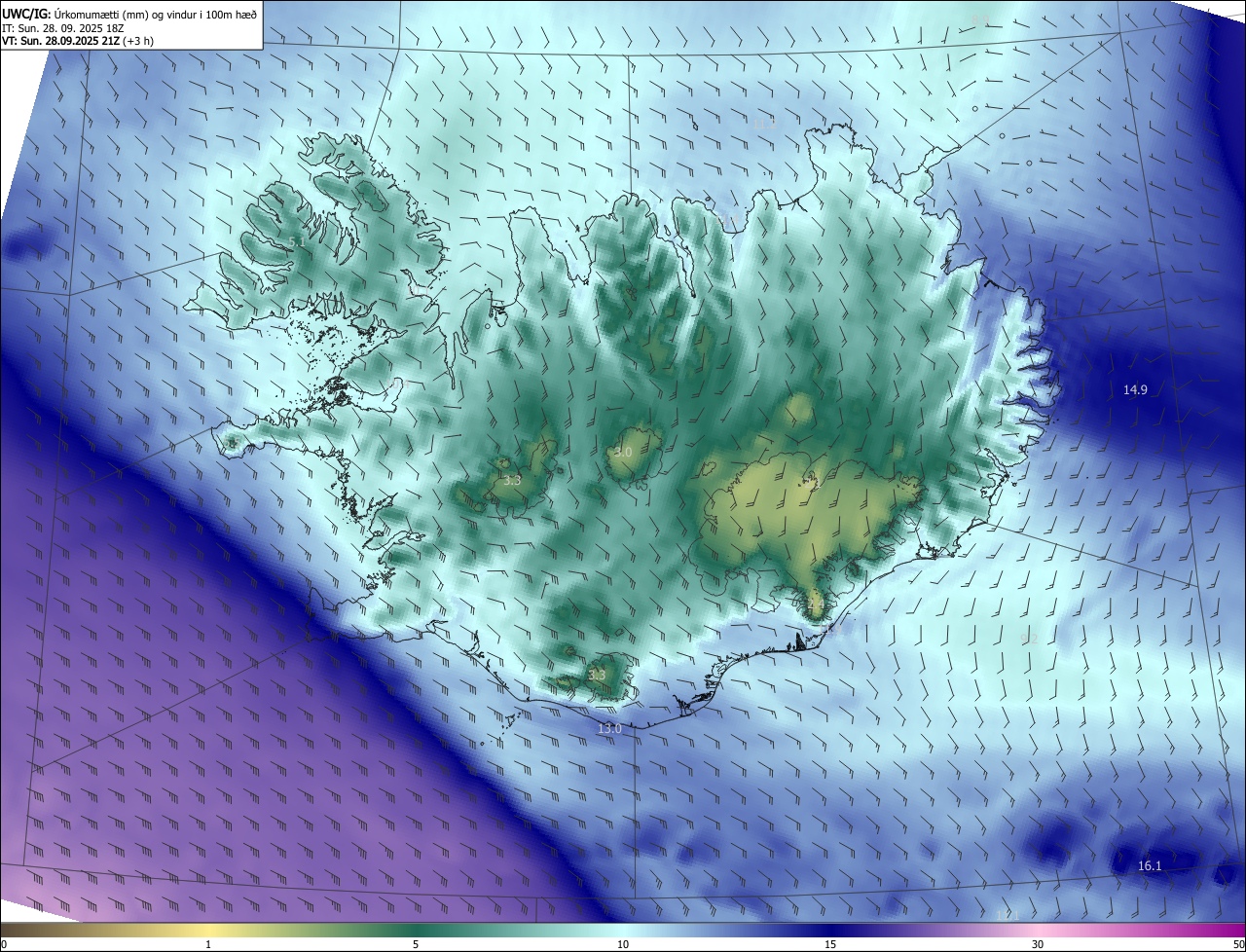Click the 5 tick label on the colour scale
1246x952 pixels.
point(416,944)
